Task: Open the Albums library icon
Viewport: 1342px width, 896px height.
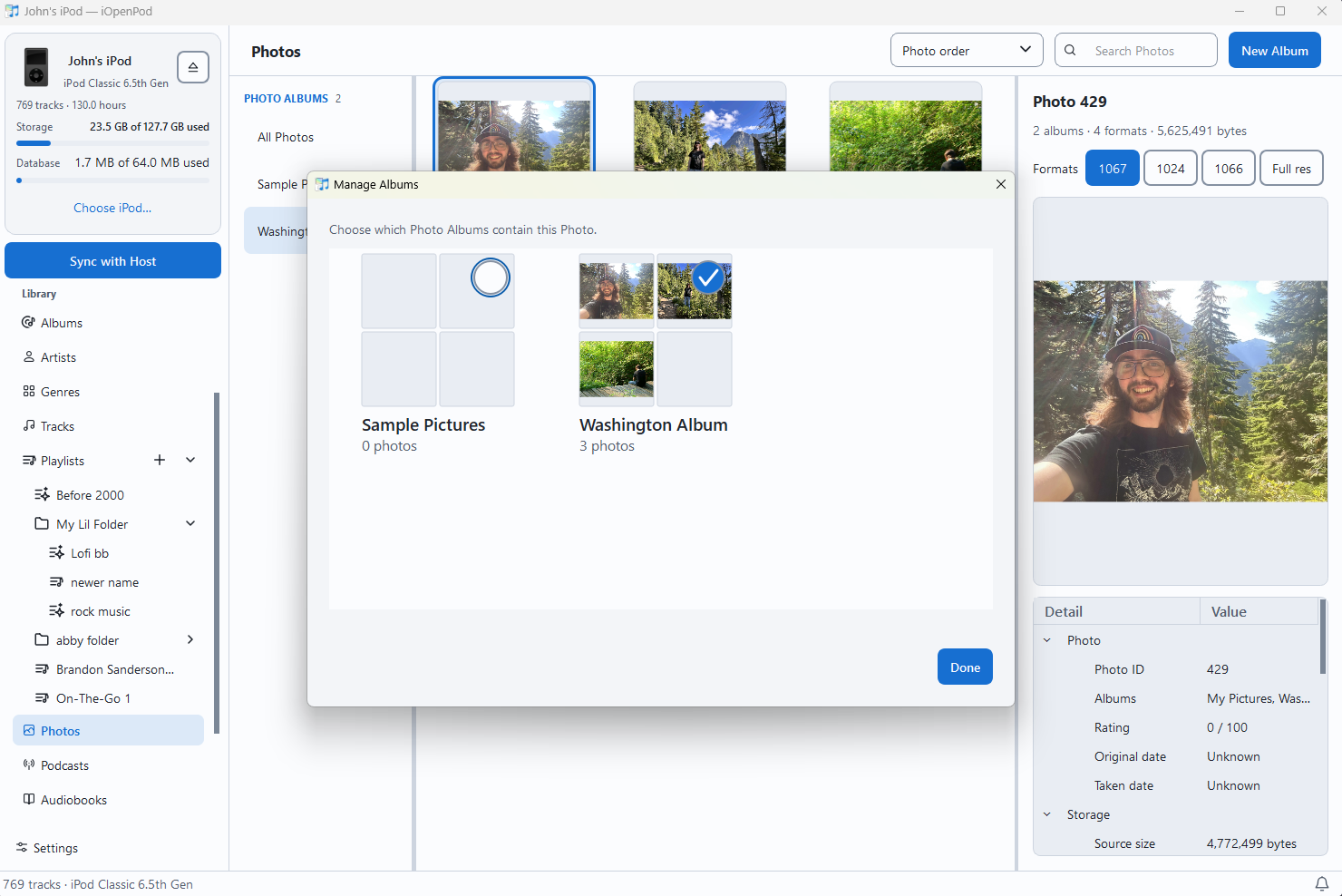Action: [29, 323]
